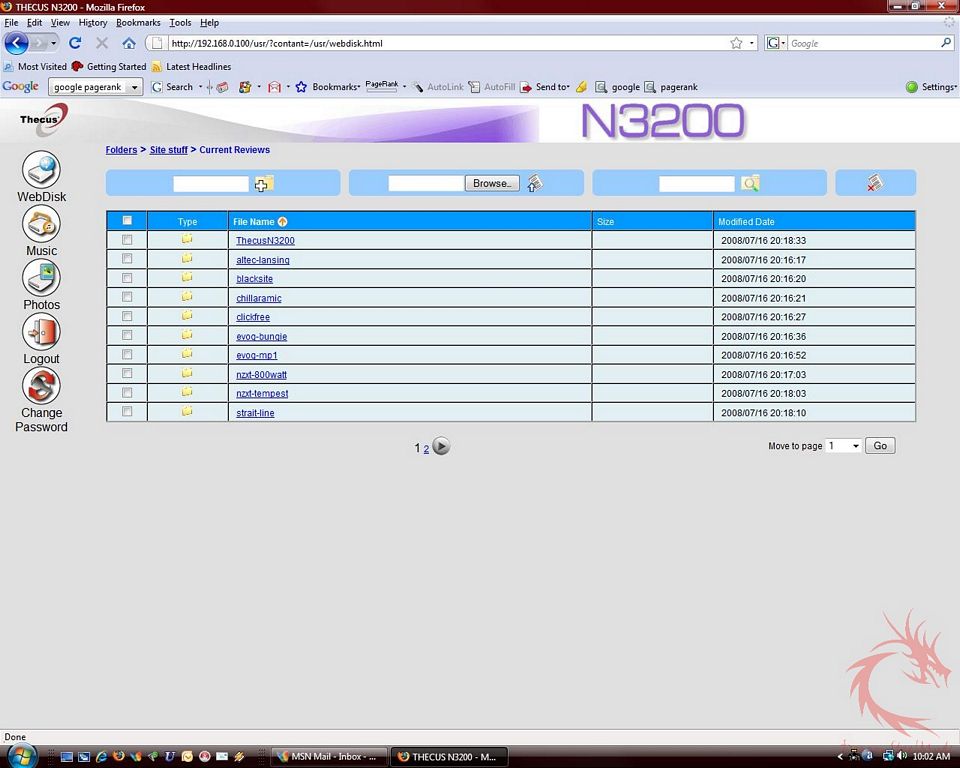
Task: Check the box for evog-bungie folder
Action: click(x=127, y=335)
